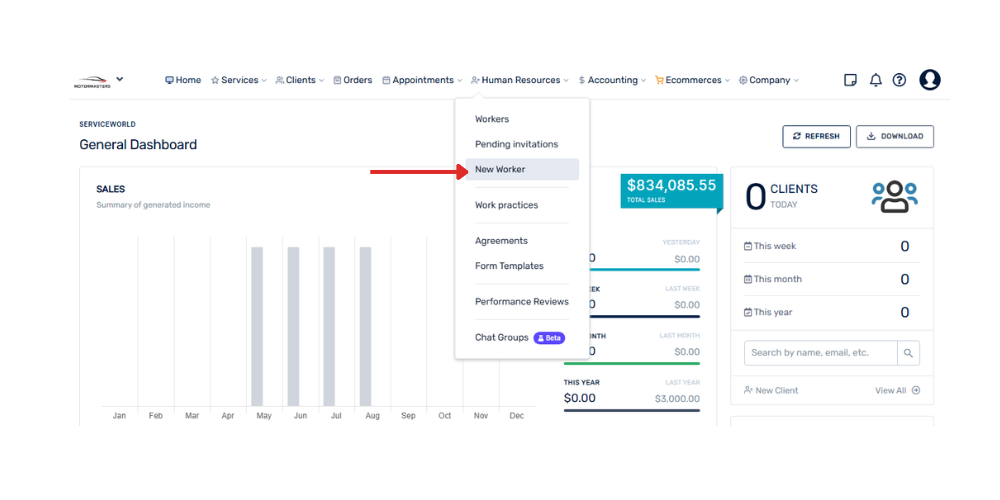Click the notification bell icon

pyautogui.click(x=876, y=80)
